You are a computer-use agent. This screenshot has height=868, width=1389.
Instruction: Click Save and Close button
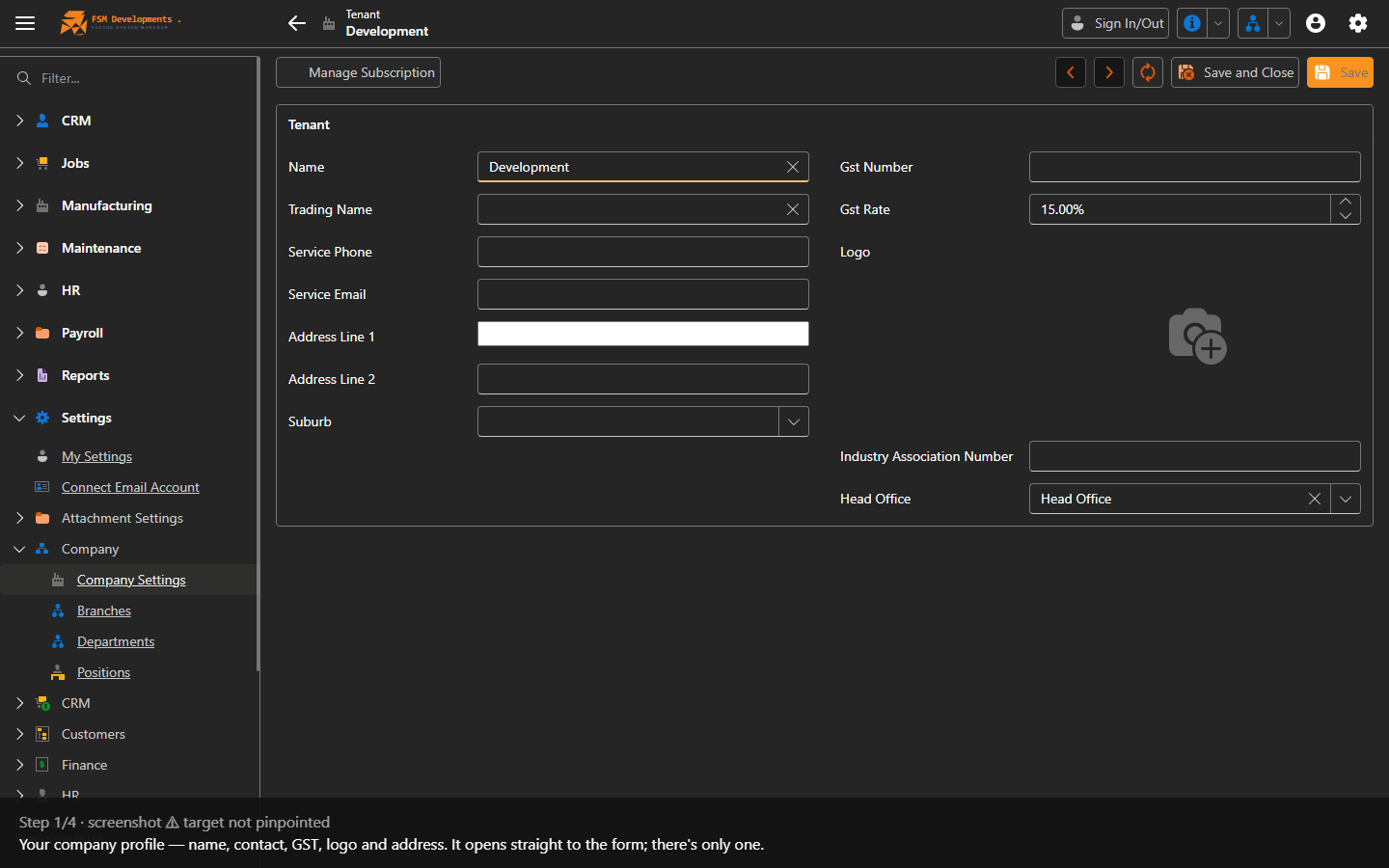(x=1235, y=72)
